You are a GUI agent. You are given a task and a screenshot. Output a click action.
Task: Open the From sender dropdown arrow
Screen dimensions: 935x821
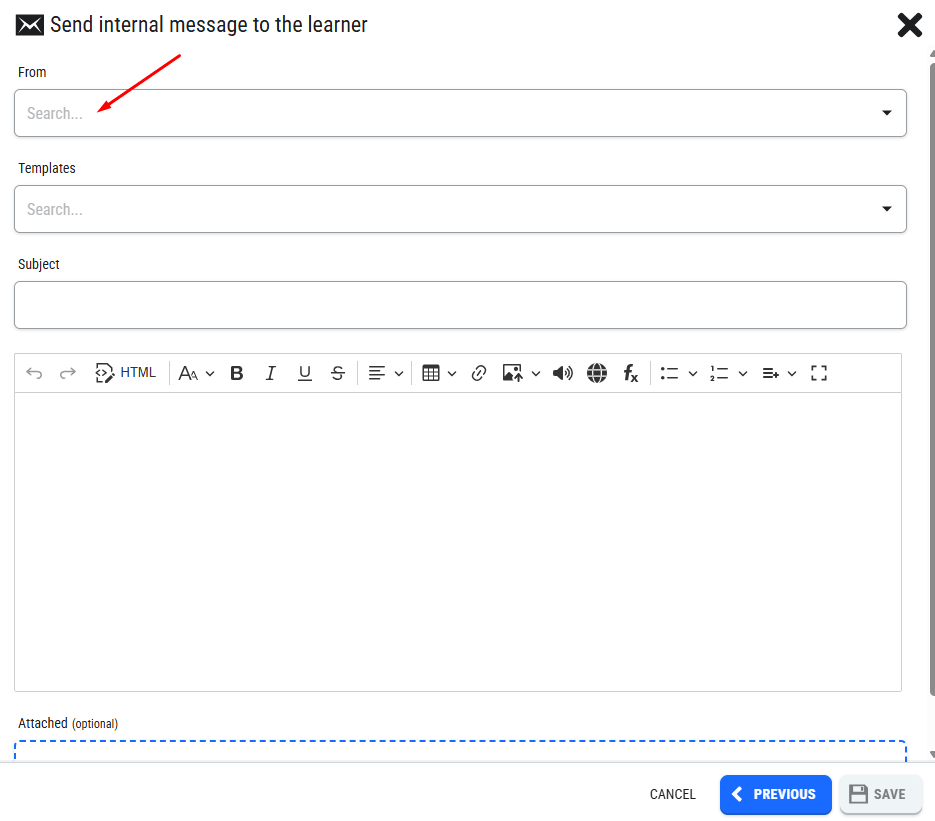point(887,113)
